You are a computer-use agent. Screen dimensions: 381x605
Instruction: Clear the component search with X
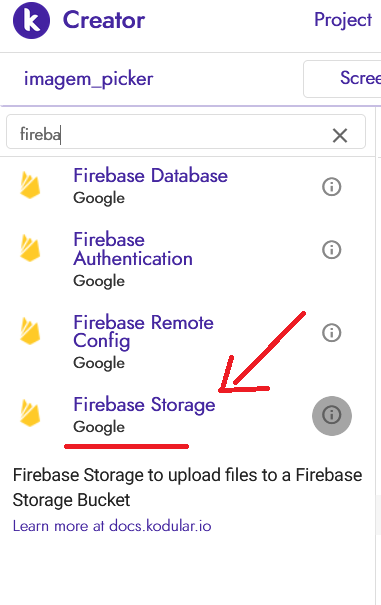[x=340, y=135]
